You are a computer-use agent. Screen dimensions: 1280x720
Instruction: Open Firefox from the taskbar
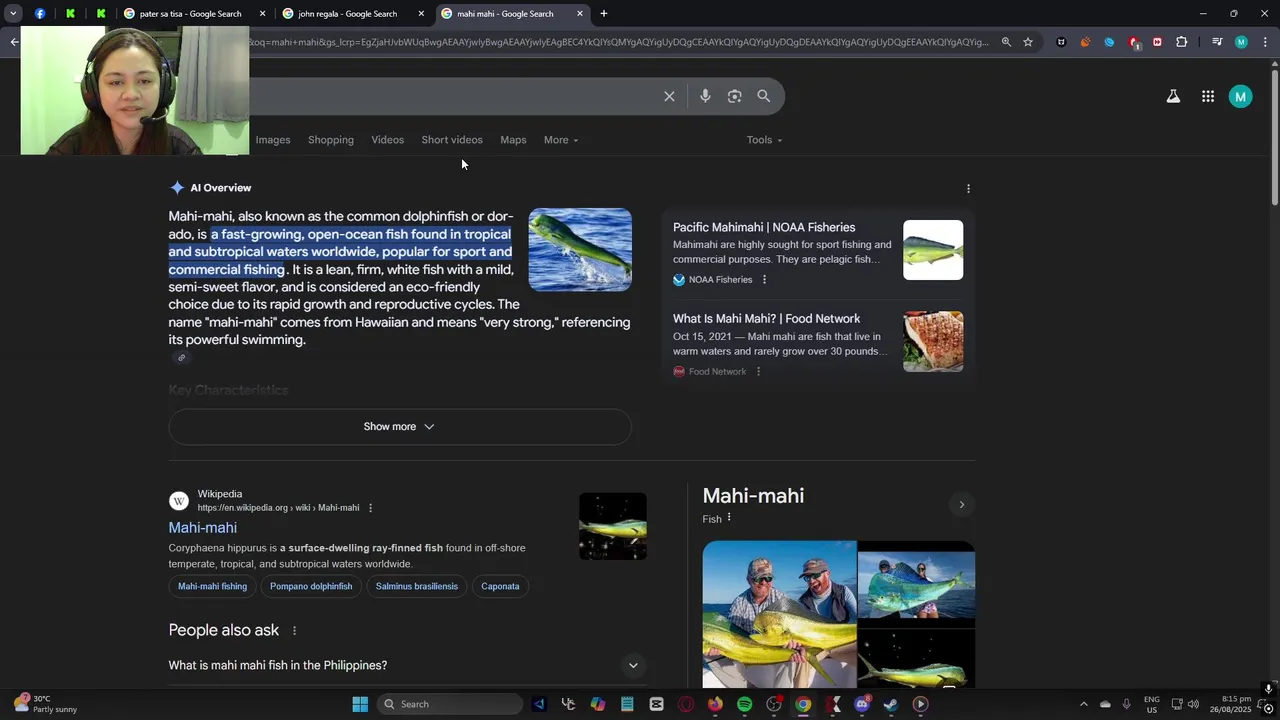[x=715, y=704]
